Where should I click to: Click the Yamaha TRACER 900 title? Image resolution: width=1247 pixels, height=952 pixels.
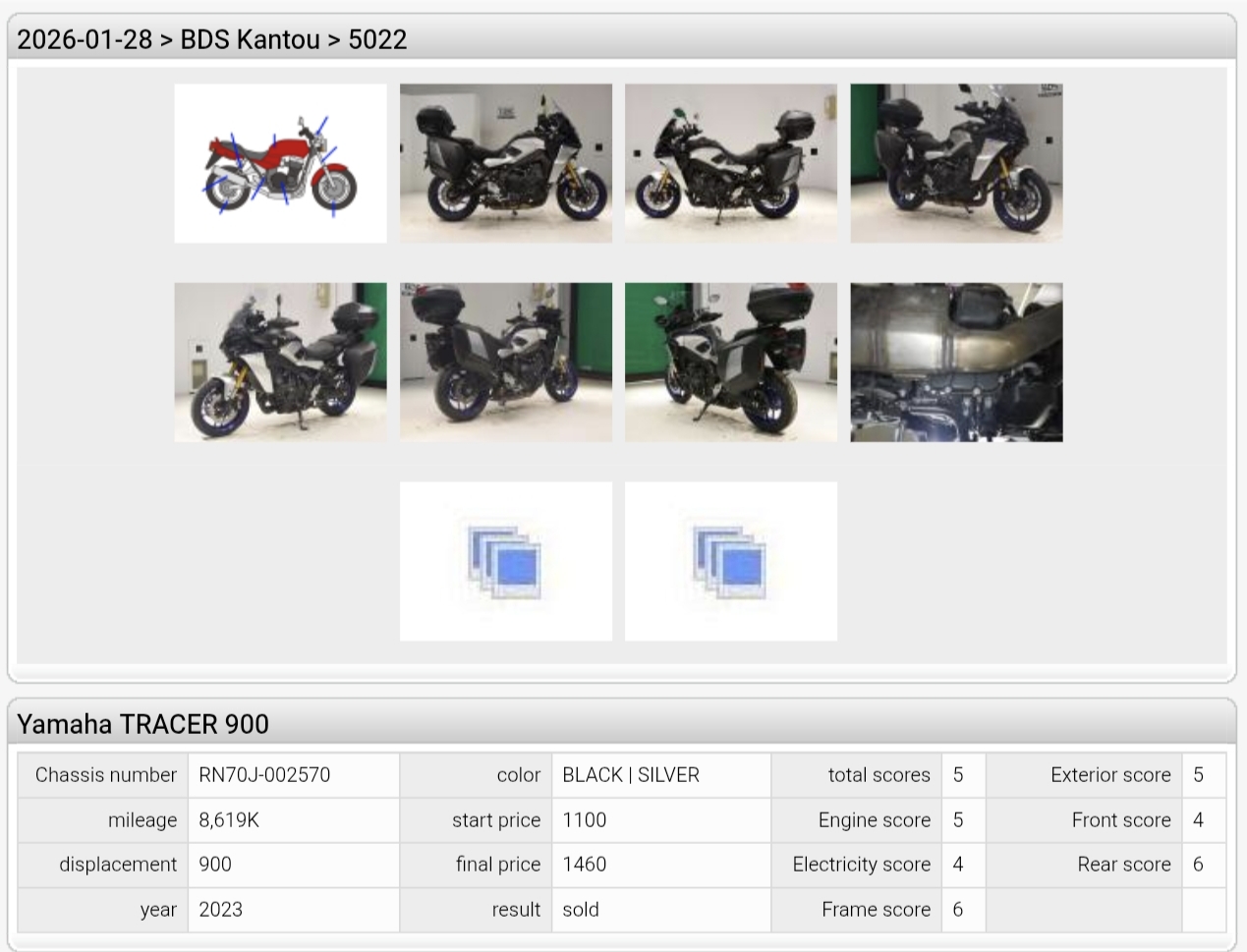pos(143,724)
